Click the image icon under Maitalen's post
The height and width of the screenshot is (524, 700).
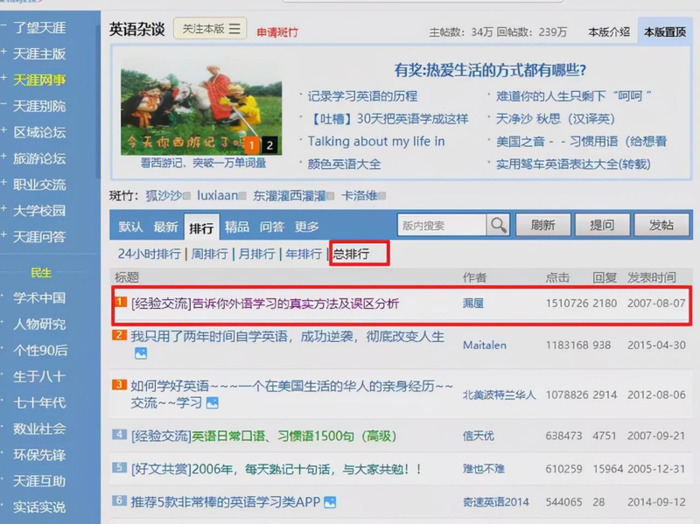[141, 353]
